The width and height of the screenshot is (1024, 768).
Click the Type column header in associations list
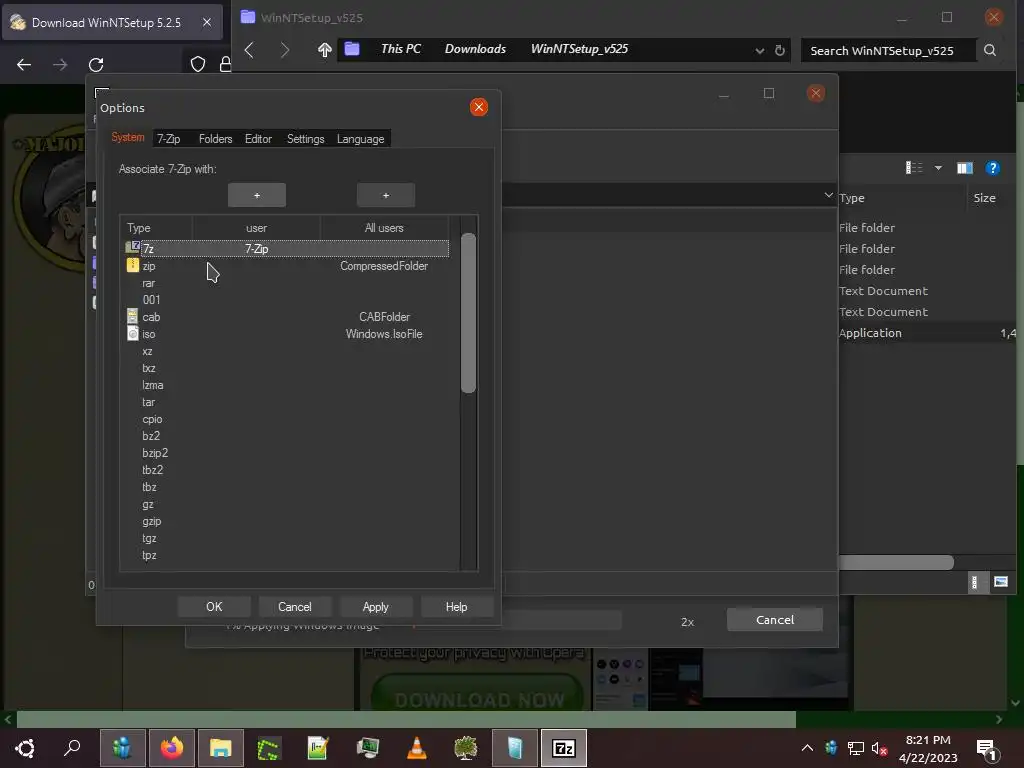(157, 228)
